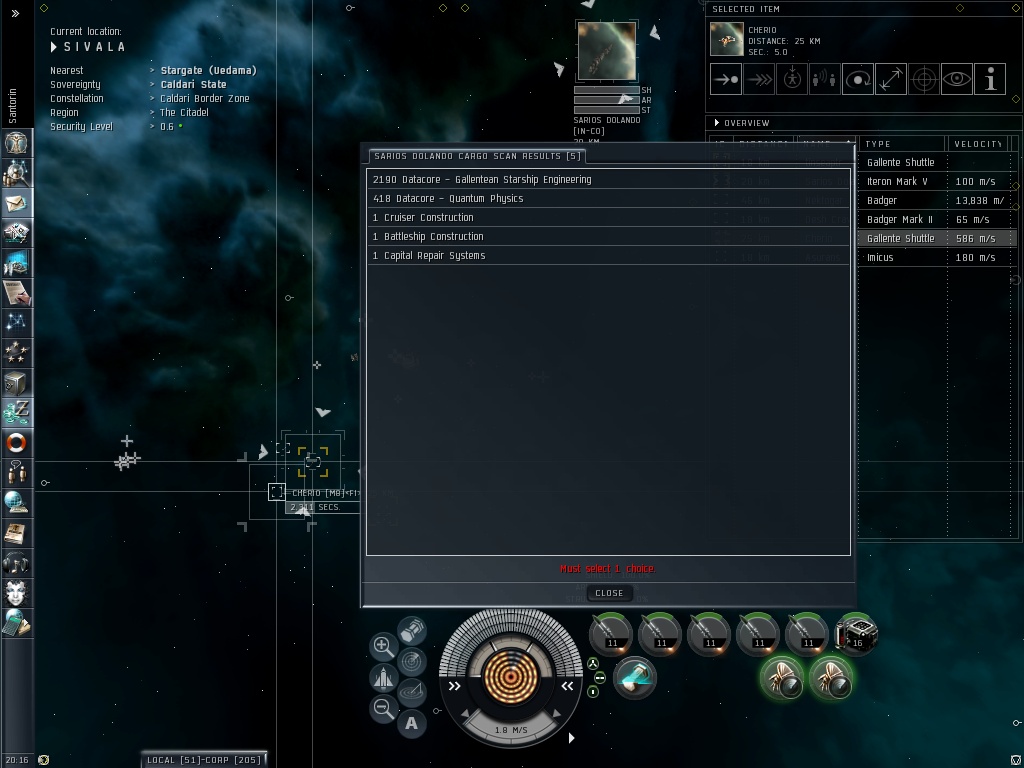Open People & Places sidebar icon
The height and width of the screenshot is (768, 1024).
tap(16, 173)
